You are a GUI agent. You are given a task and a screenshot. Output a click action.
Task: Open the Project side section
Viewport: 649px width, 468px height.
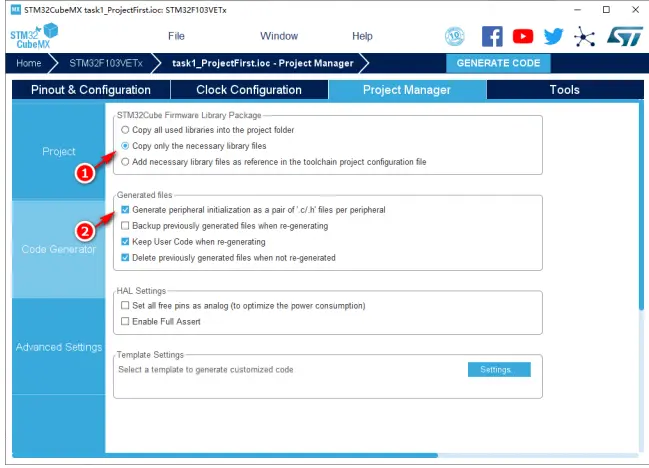point(59,151)
